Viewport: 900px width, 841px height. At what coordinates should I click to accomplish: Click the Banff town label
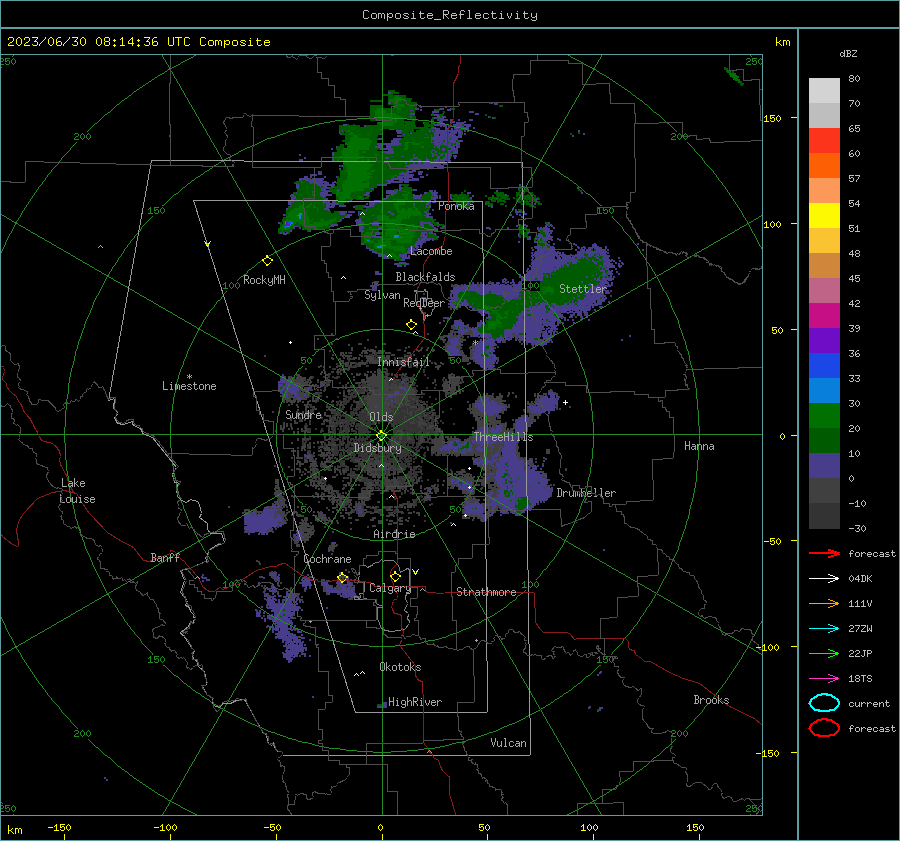pos(165,558)
